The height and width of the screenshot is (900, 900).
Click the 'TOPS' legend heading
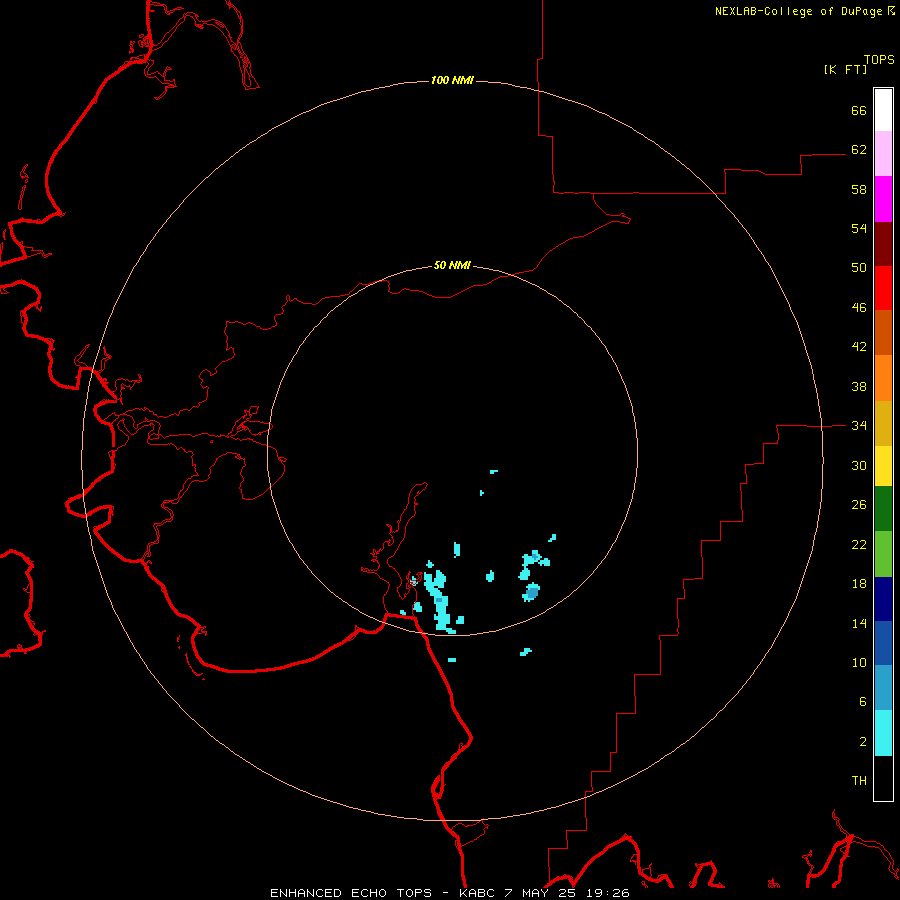(x=879, y=60)
